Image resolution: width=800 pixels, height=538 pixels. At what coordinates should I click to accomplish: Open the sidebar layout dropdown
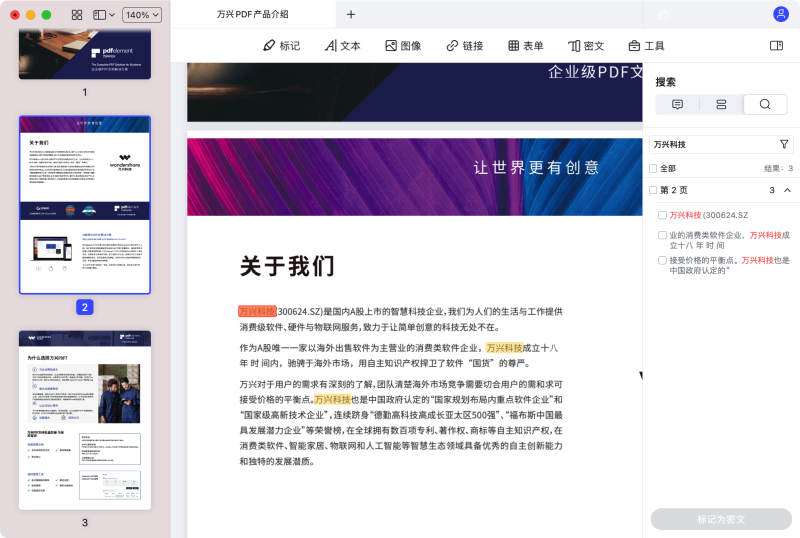[x=104, y=15]
